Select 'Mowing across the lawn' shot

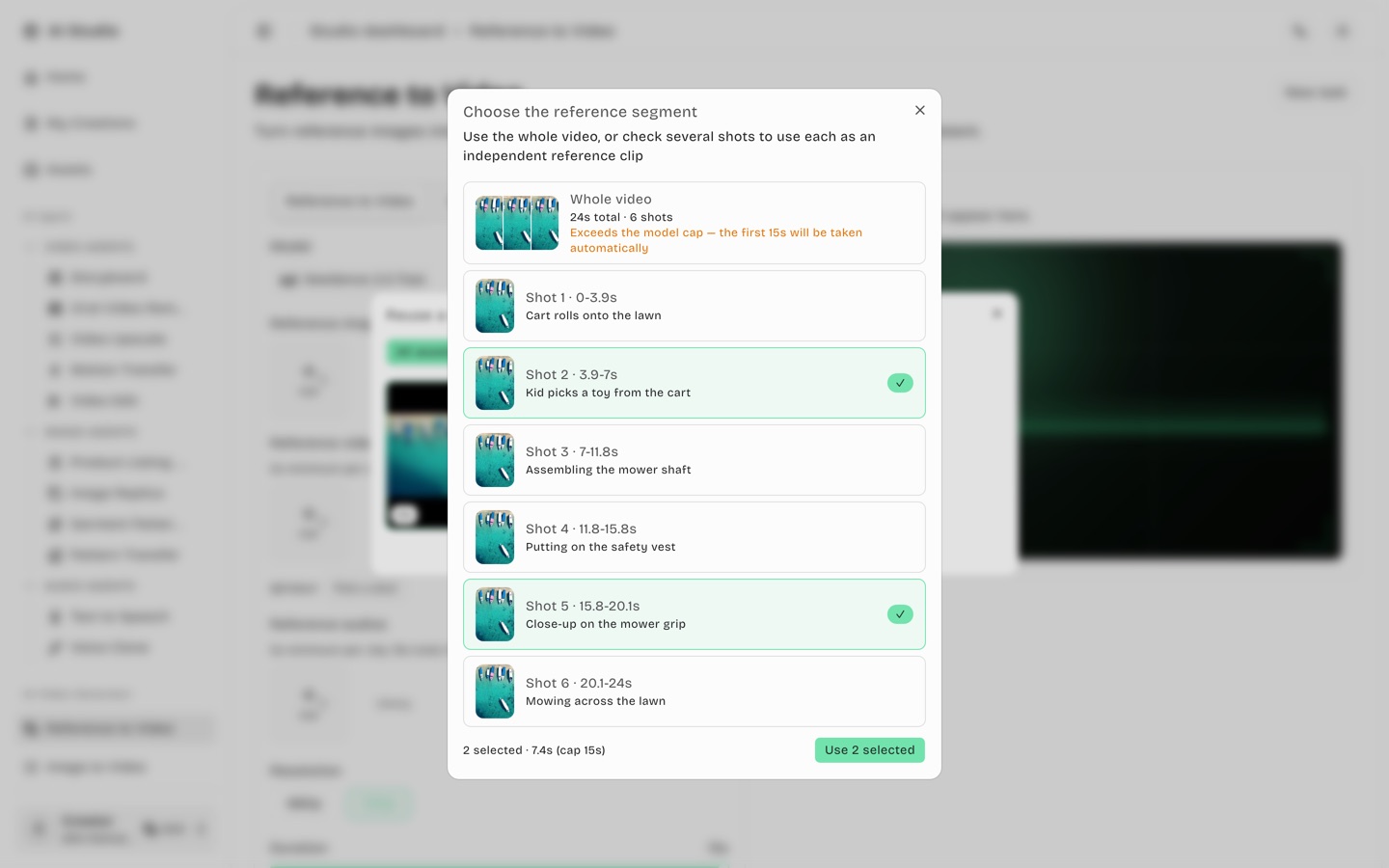[x=694, y=692]
